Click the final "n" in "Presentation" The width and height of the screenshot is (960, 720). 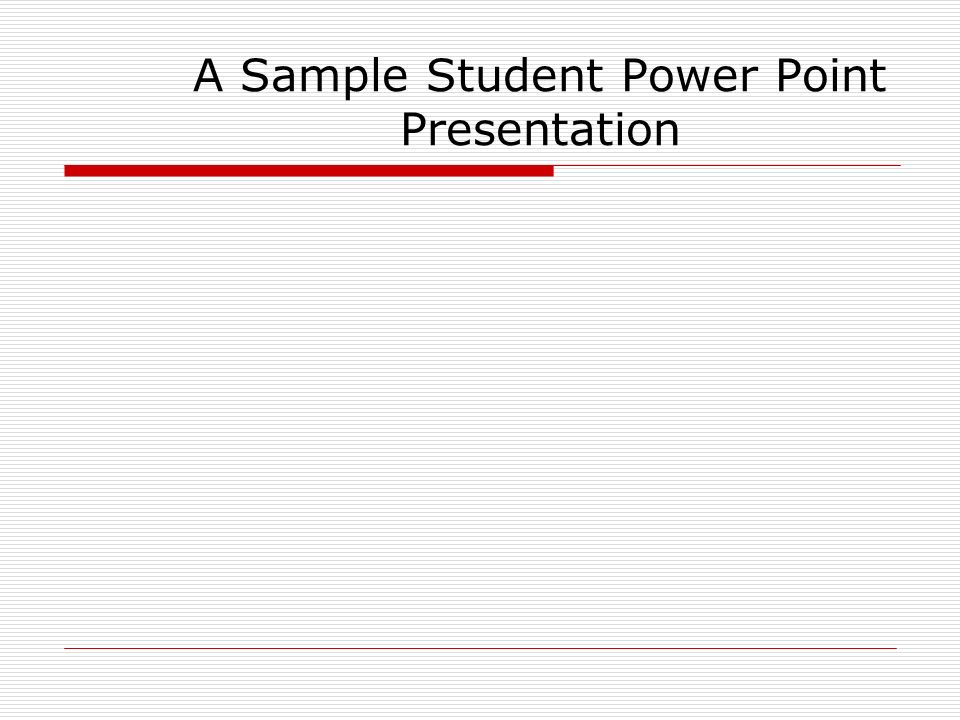coord(667,134)
